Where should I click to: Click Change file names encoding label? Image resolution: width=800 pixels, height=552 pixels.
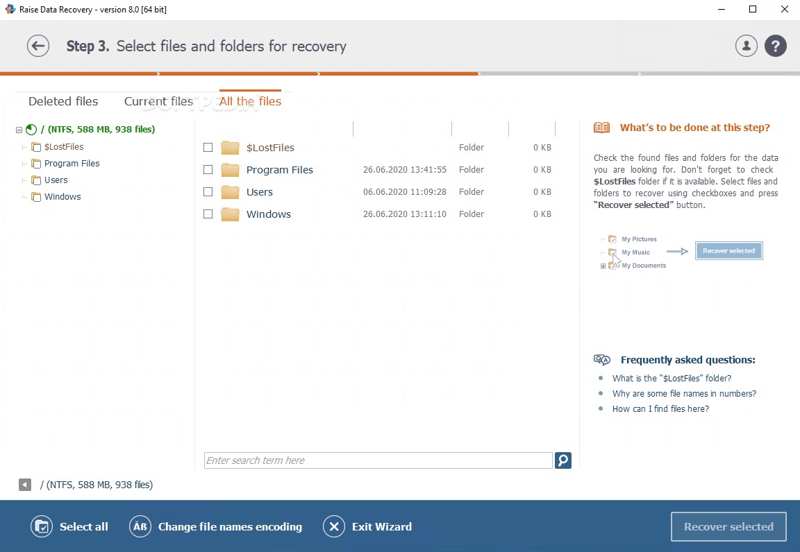pos(230,526)
